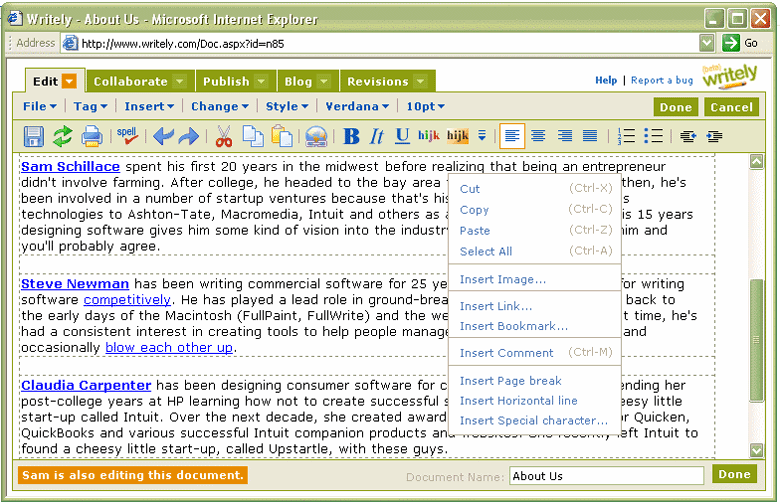Select justify alignment

(x=590, y=135)
